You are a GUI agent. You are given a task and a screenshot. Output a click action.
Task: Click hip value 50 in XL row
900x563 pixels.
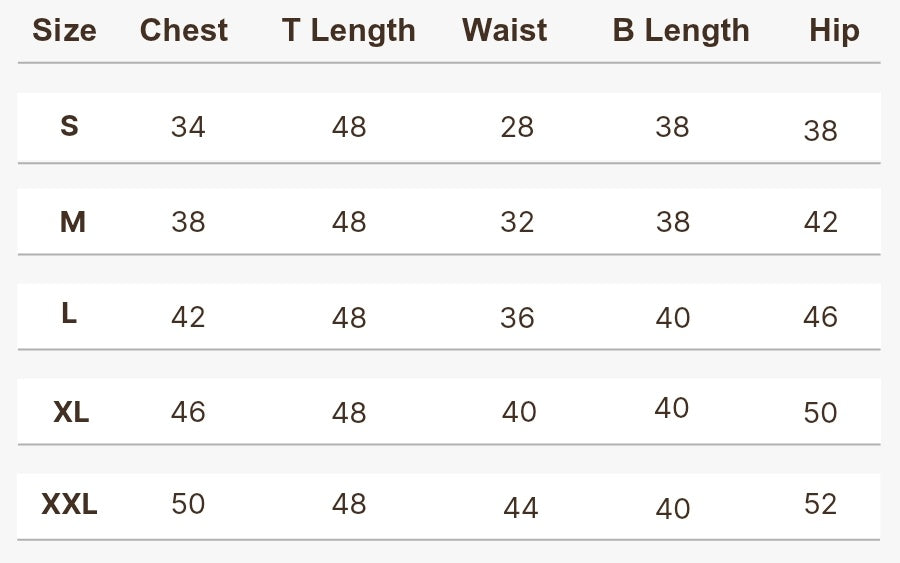[x=820, y=413]
